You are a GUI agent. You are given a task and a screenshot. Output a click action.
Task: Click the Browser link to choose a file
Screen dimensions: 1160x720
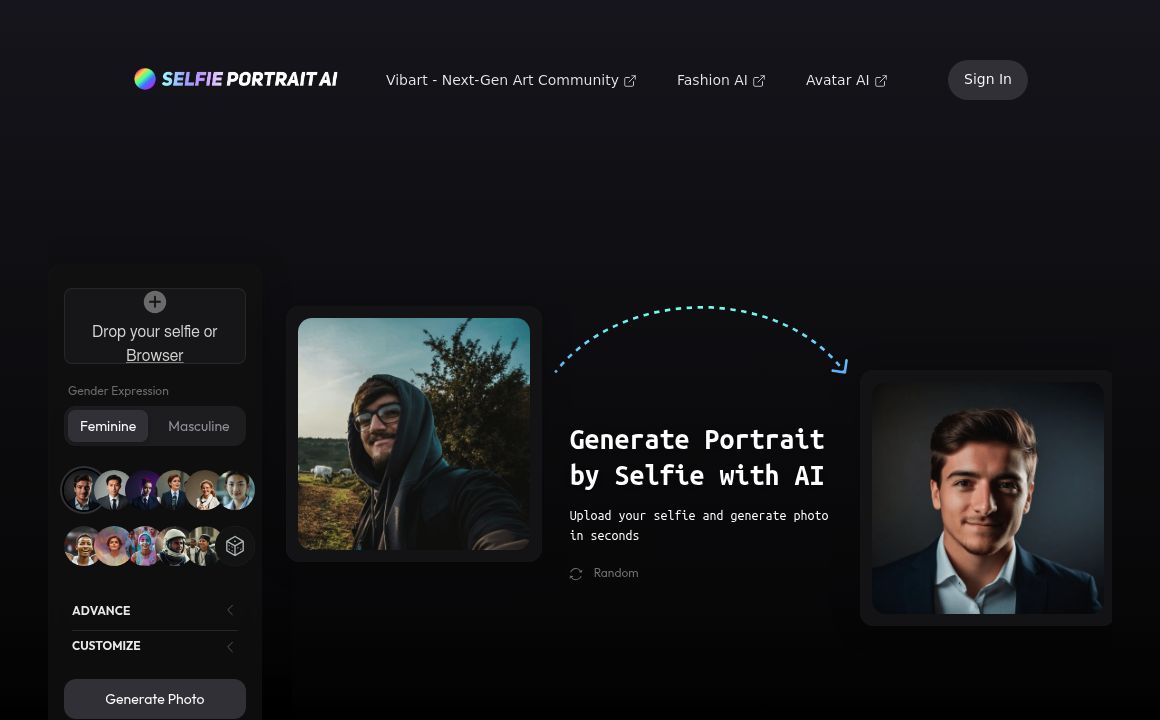click(x=154, y=356)
